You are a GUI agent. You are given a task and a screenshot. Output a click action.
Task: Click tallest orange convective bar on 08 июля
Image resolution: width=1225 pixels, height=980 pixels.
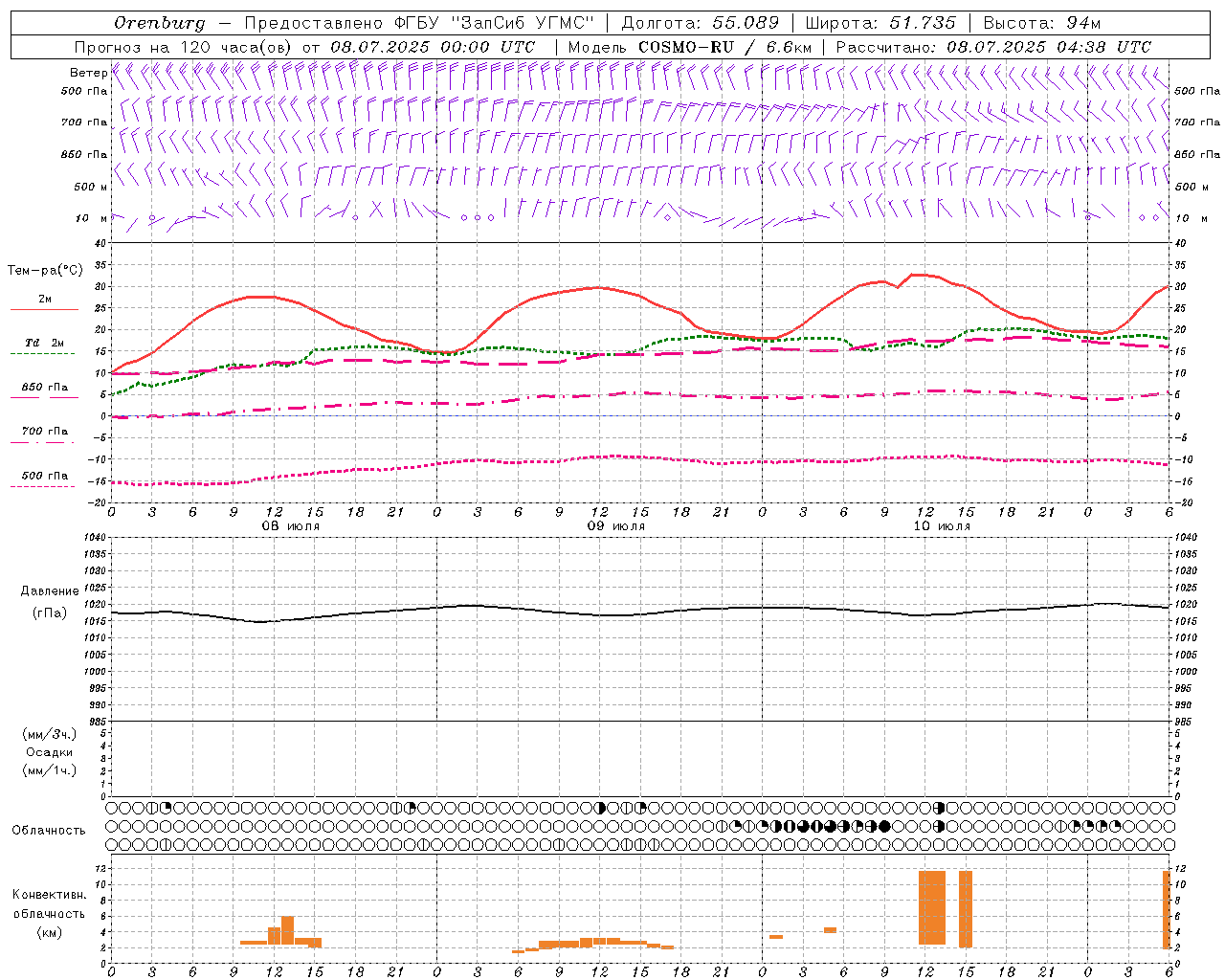[x=287, y=930]
